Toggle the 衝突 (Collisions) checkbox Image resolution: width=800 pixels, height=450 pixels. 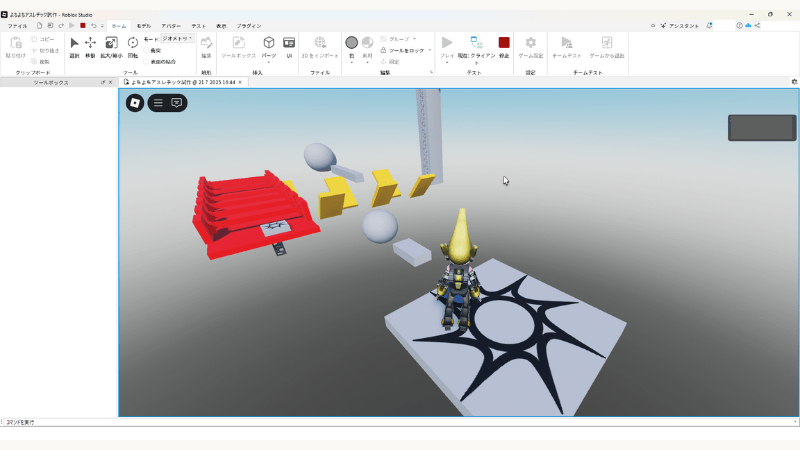click(146, 51)
